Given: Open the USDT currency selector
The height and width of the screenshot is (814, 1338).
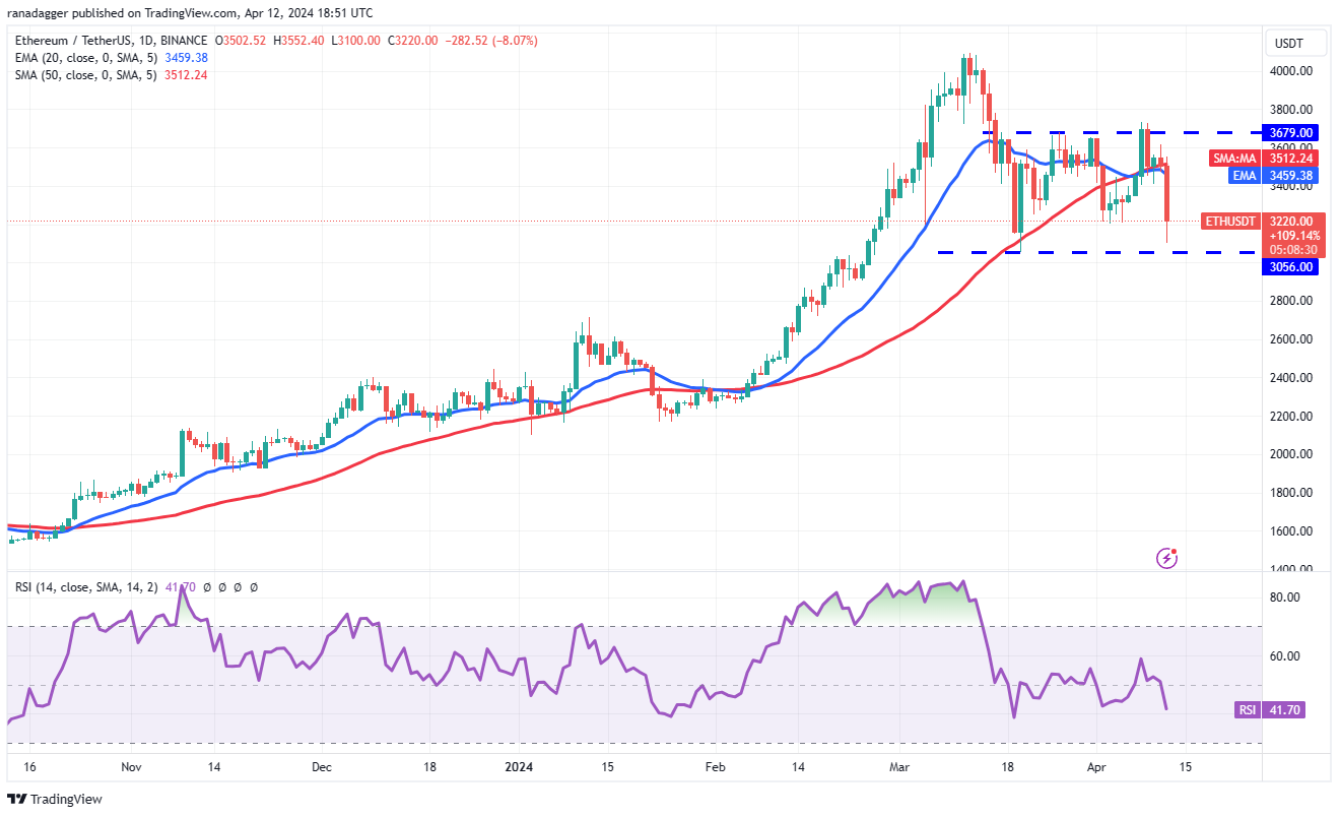Looking at the screenshot, I should [1287, 44].
